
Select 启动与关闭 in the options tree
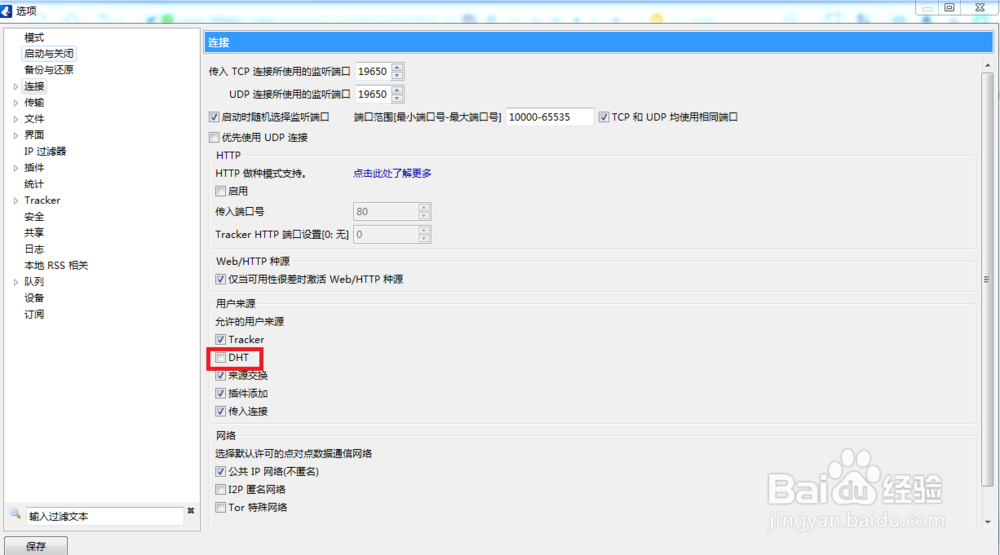point(49,54)
